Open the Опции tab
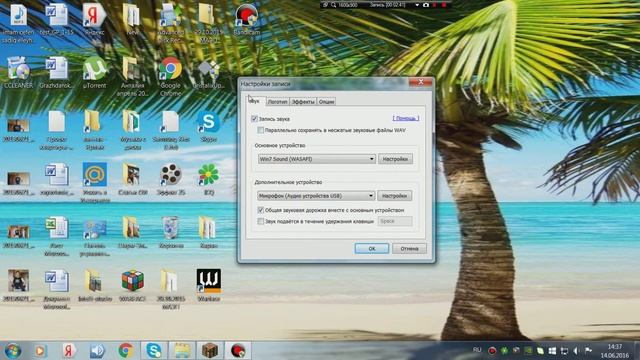This screenshot has width=640, height=360. tap(326, 102)
